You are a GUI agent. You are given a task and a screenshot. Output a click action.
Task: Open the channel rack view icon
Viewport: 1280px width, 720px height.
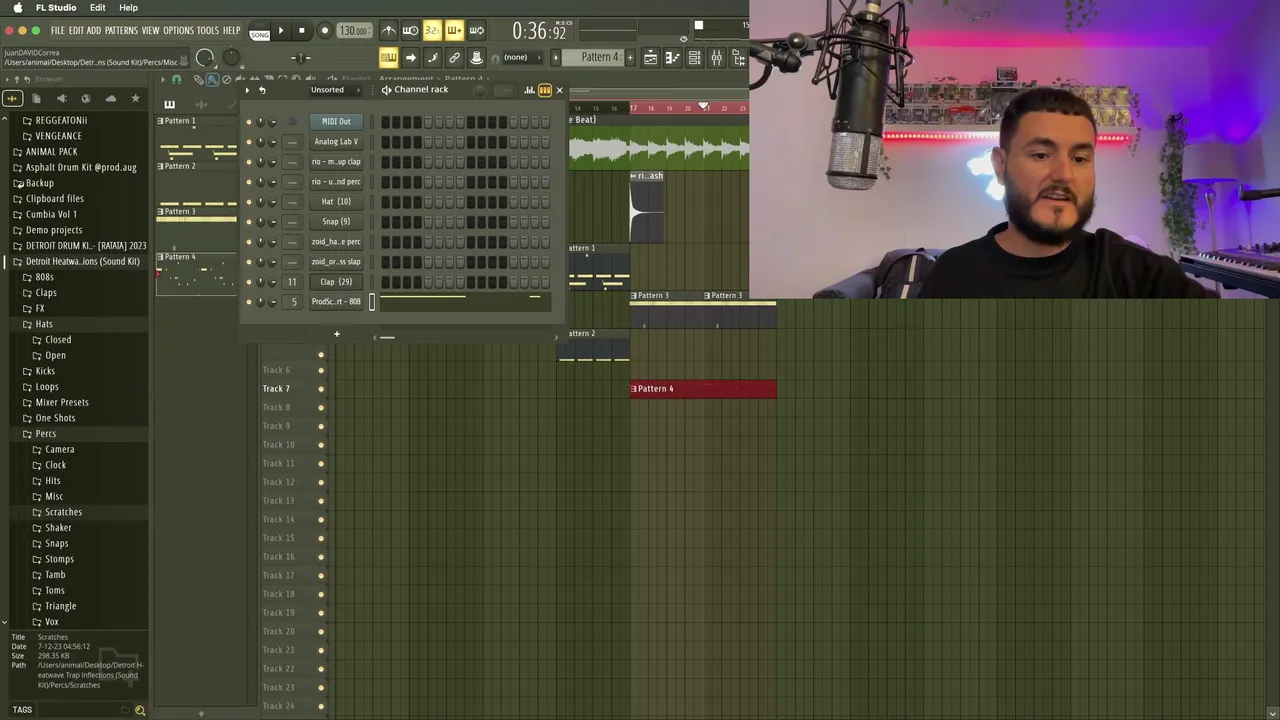point(694,58)
